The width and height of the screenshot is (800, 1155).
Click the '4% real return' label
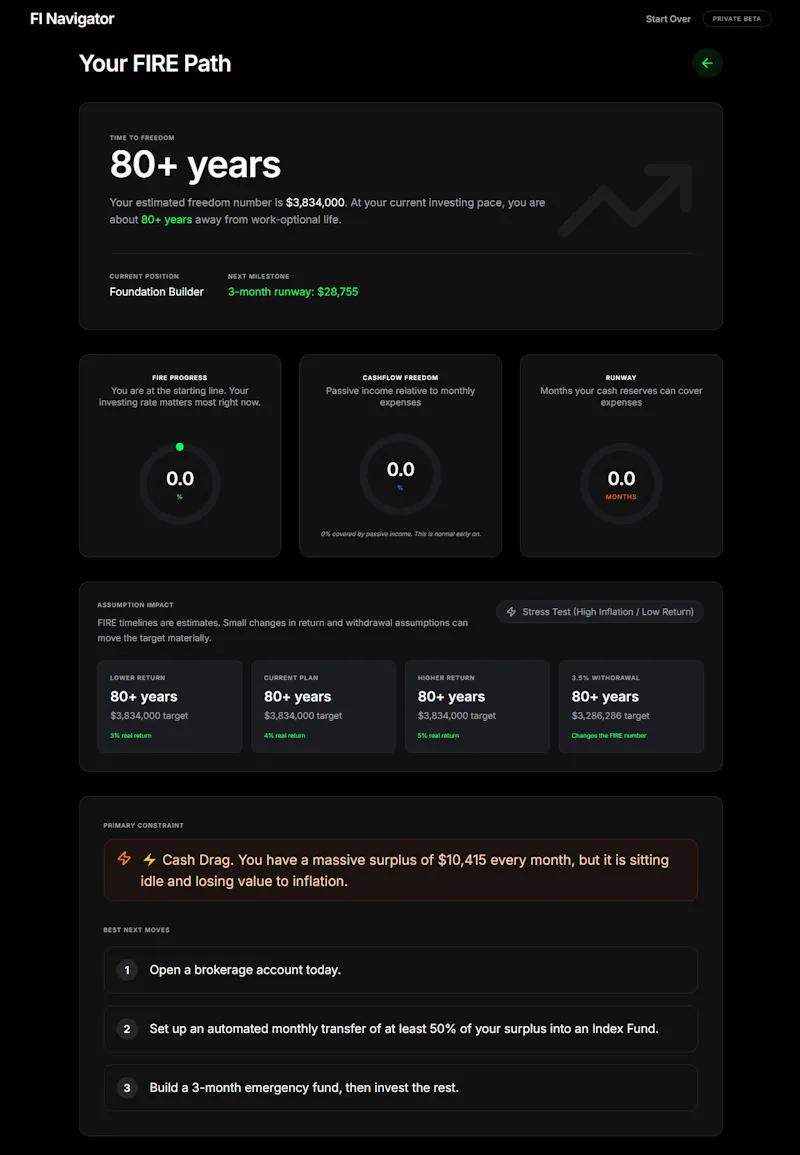click(x=285, y=735)
